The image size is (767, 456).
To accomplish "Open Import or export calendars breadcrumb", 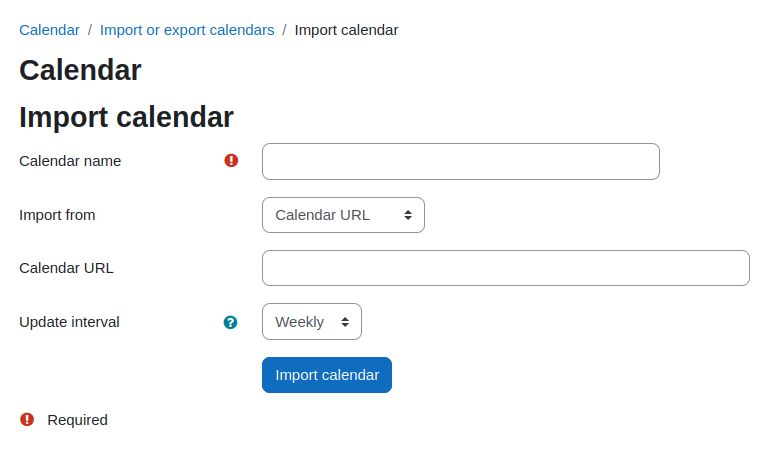I will pyautogui.click(x=187, y=30).
